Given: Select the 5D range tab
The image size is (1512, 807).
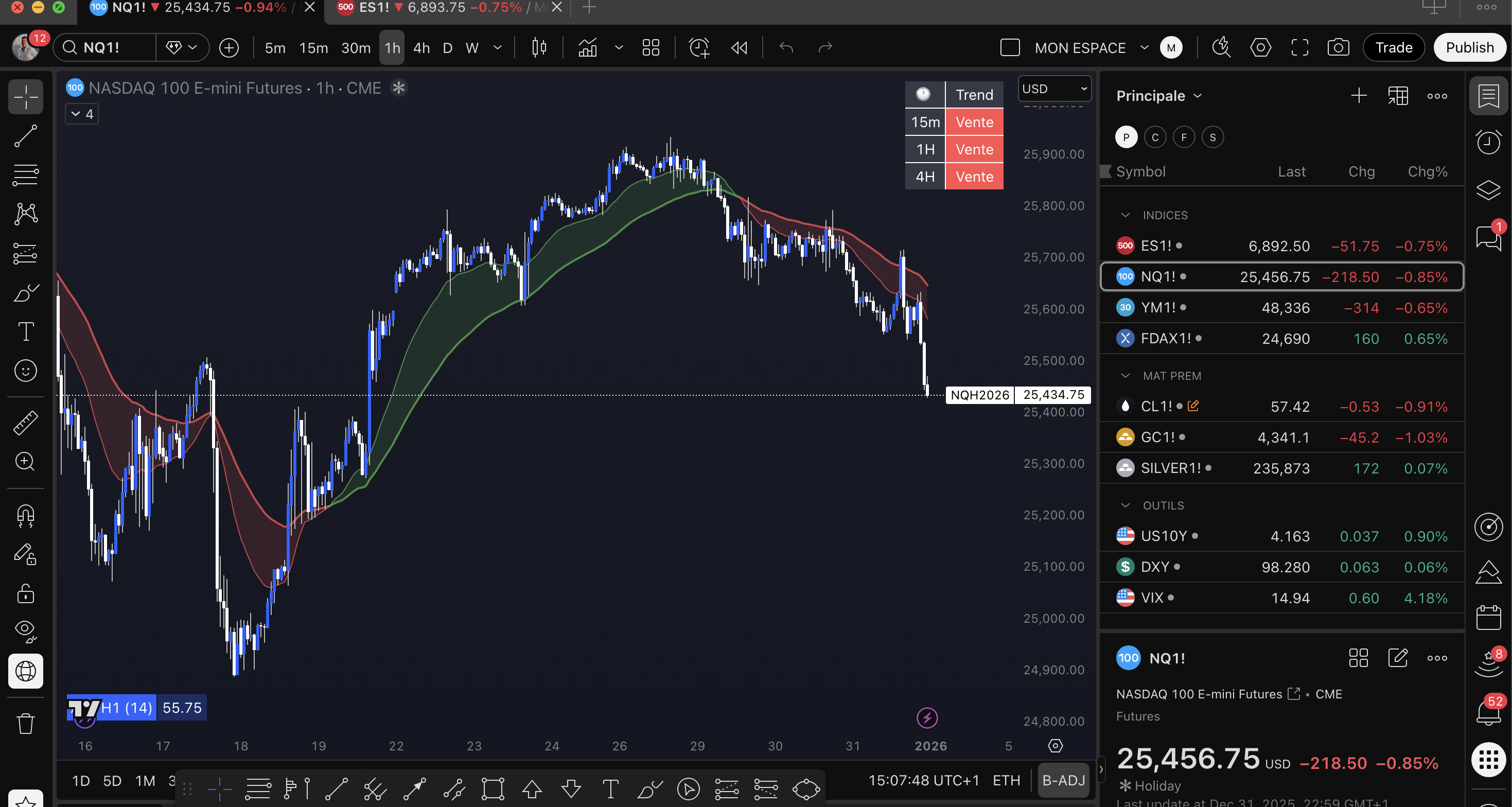Looking at the screenshot, I should point(112,781).
